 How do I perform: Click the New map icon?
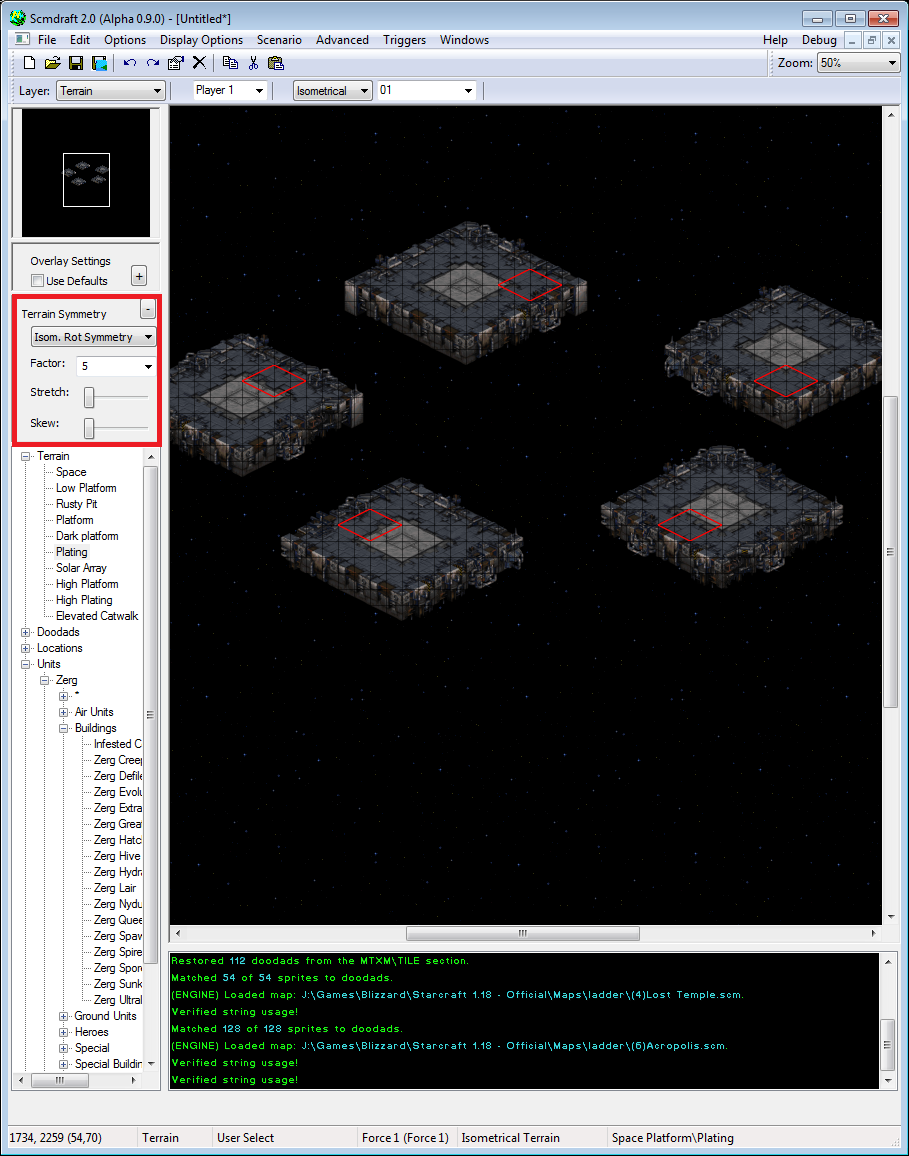click(x=29, y=63)
